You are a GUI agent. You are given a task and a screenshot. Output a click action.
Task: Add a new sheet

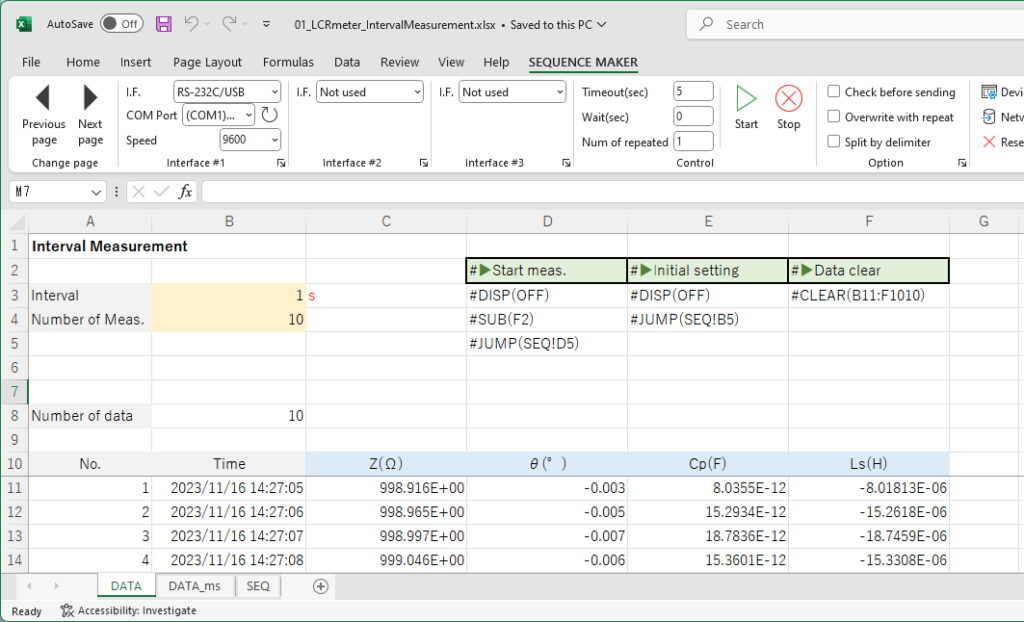pyautogui.click(x=321, y=586)
